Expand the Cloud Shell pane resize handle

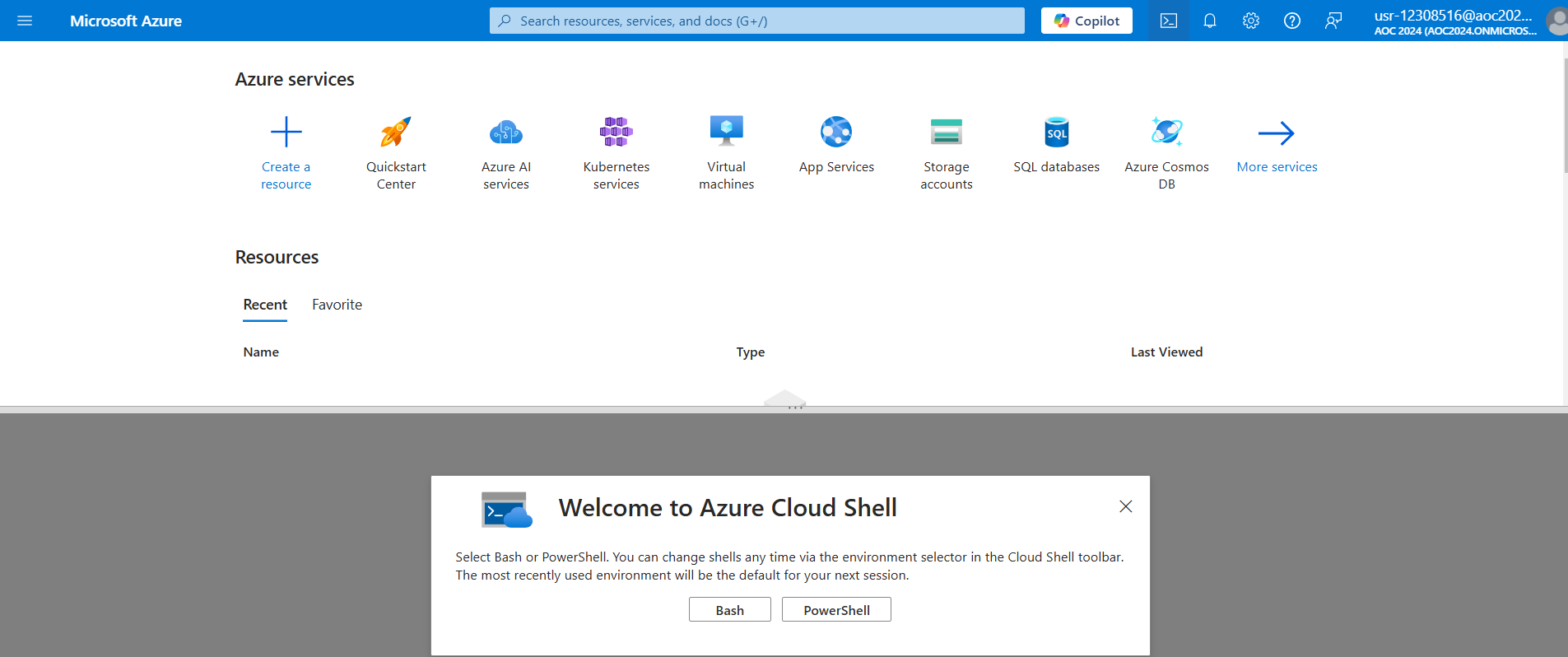pos(785,401)
